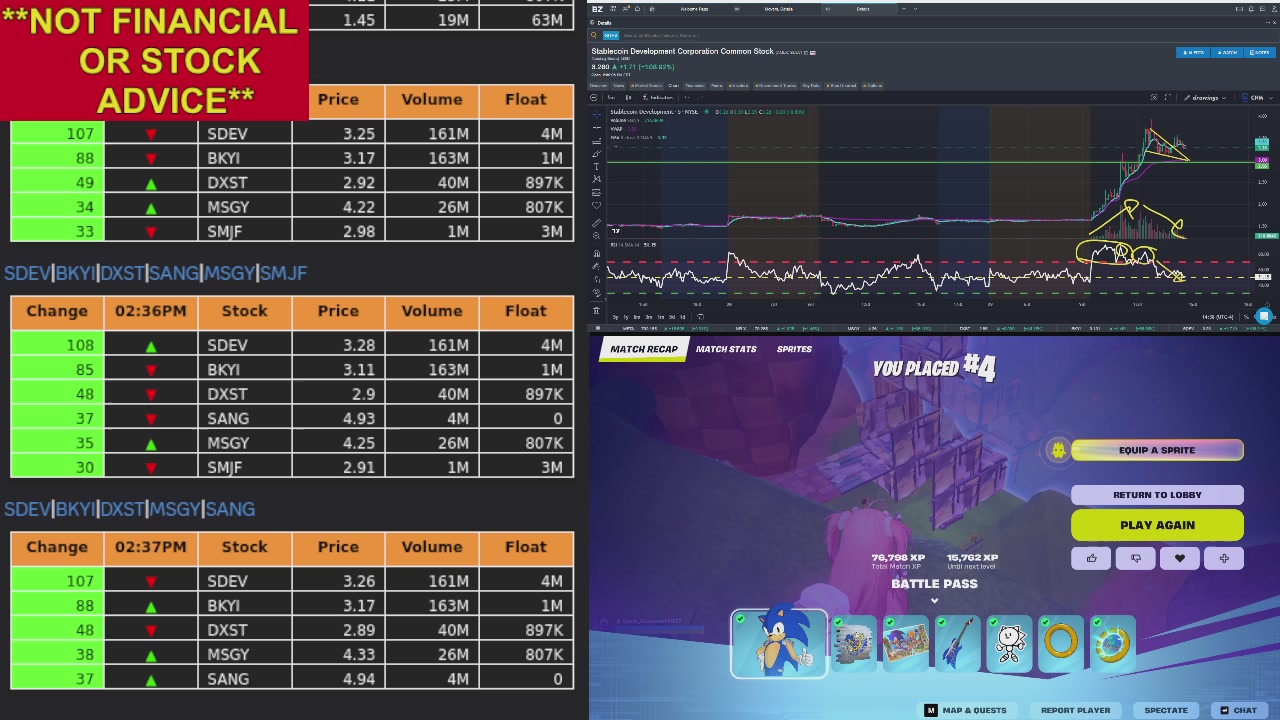
Task: Click the thumbs down dislike icon
Action: [1136, 559]
